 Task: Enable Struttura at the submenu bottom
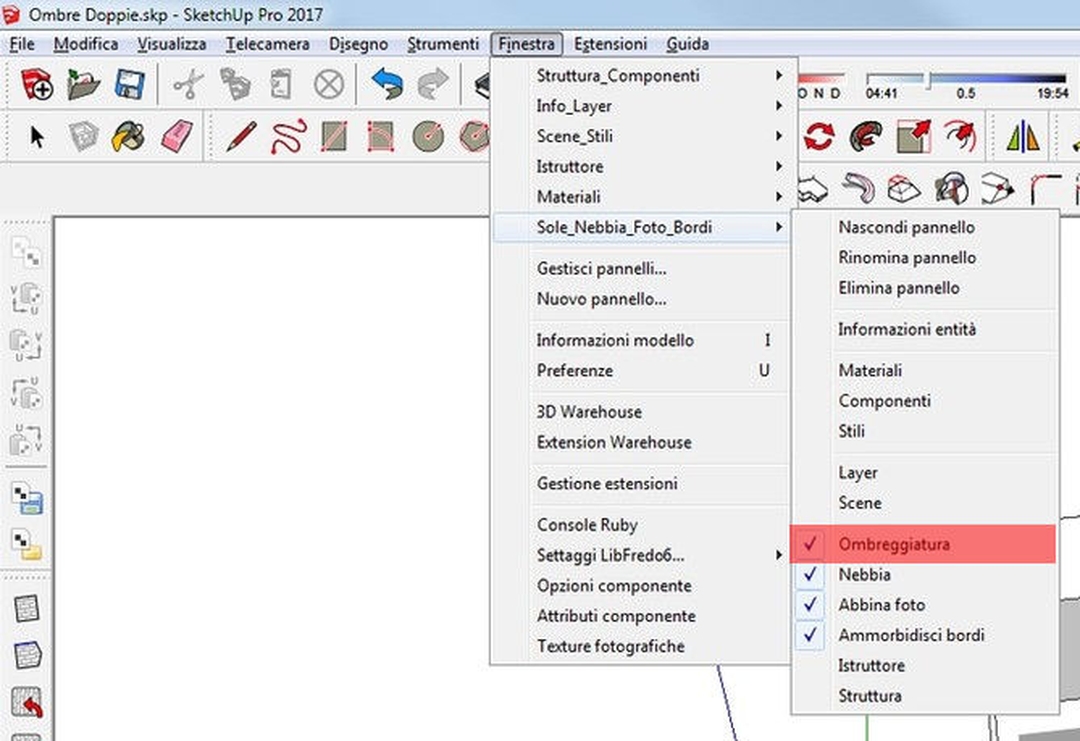click(923, 696)
